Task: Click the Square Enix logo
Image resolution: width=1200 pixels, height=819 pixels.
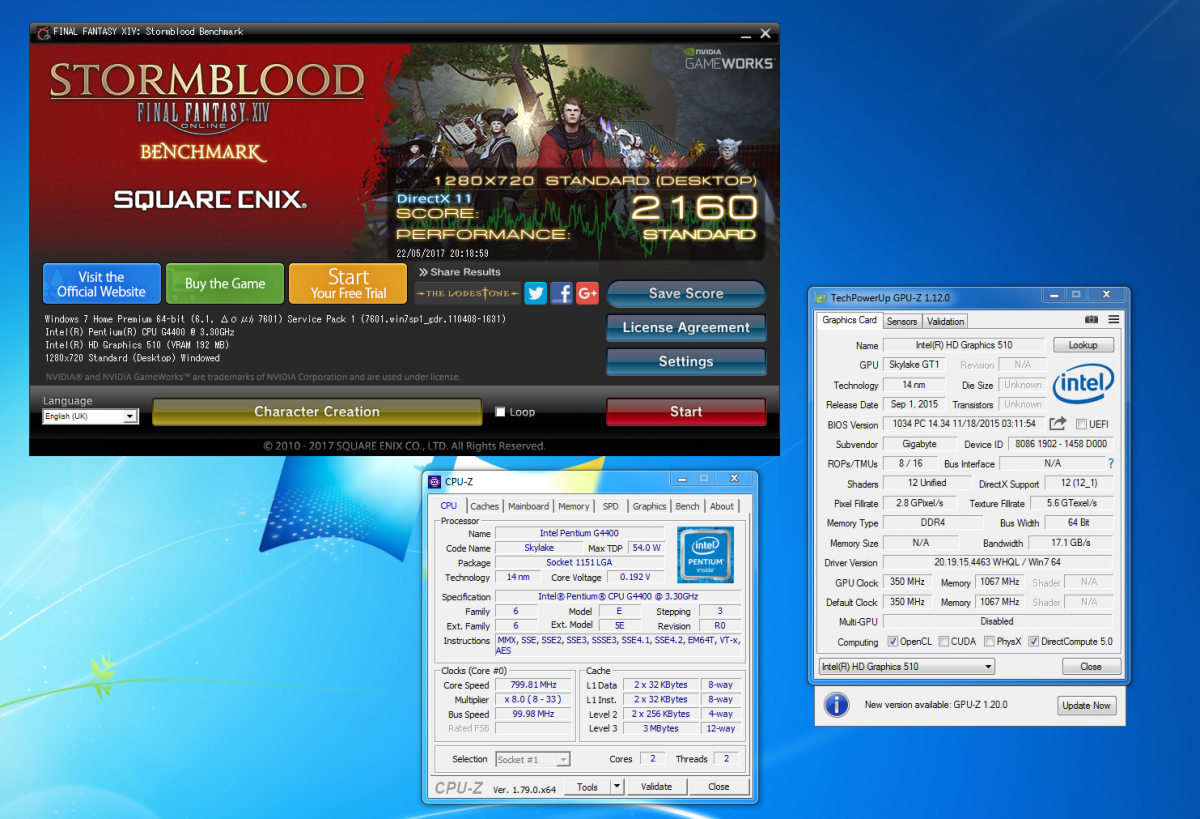Action: 210,199
